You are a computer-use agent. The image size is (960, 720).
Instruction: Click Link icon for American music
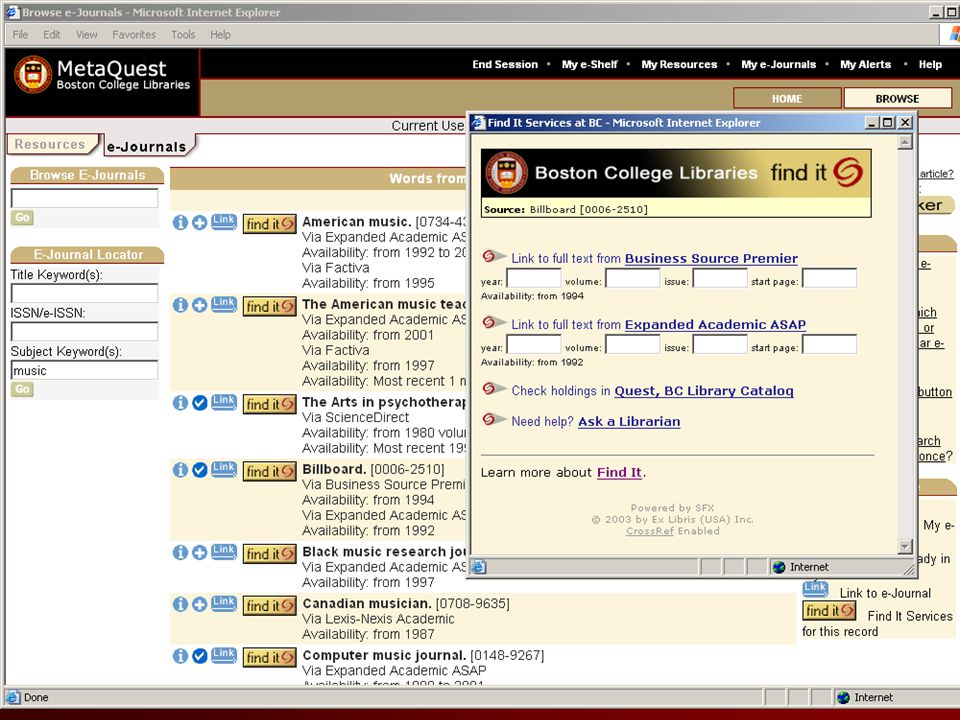coord(224,221)
